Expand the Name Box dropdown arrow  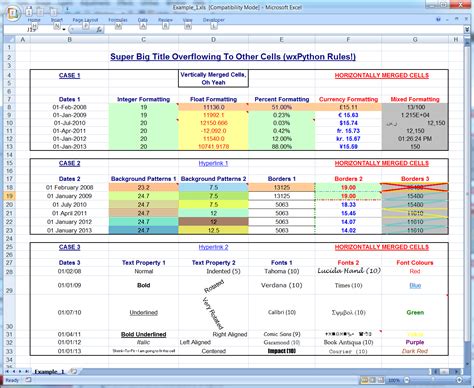point(64,30)
